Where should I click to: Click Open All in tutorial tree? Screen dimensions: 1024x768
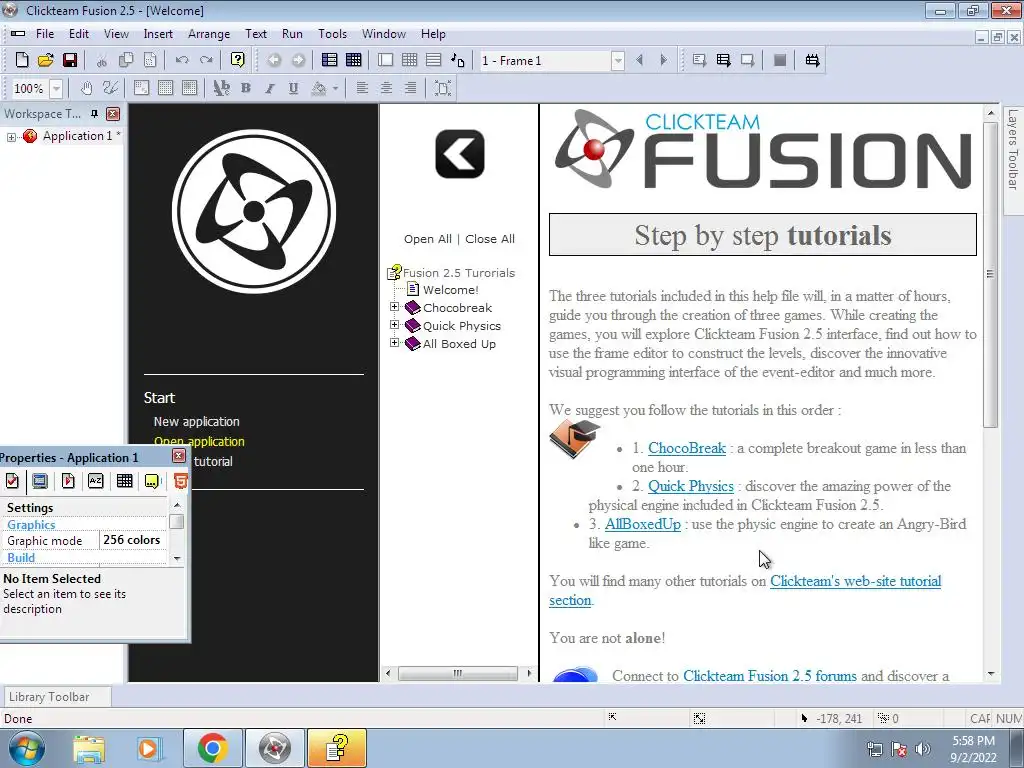pos(428,239)
